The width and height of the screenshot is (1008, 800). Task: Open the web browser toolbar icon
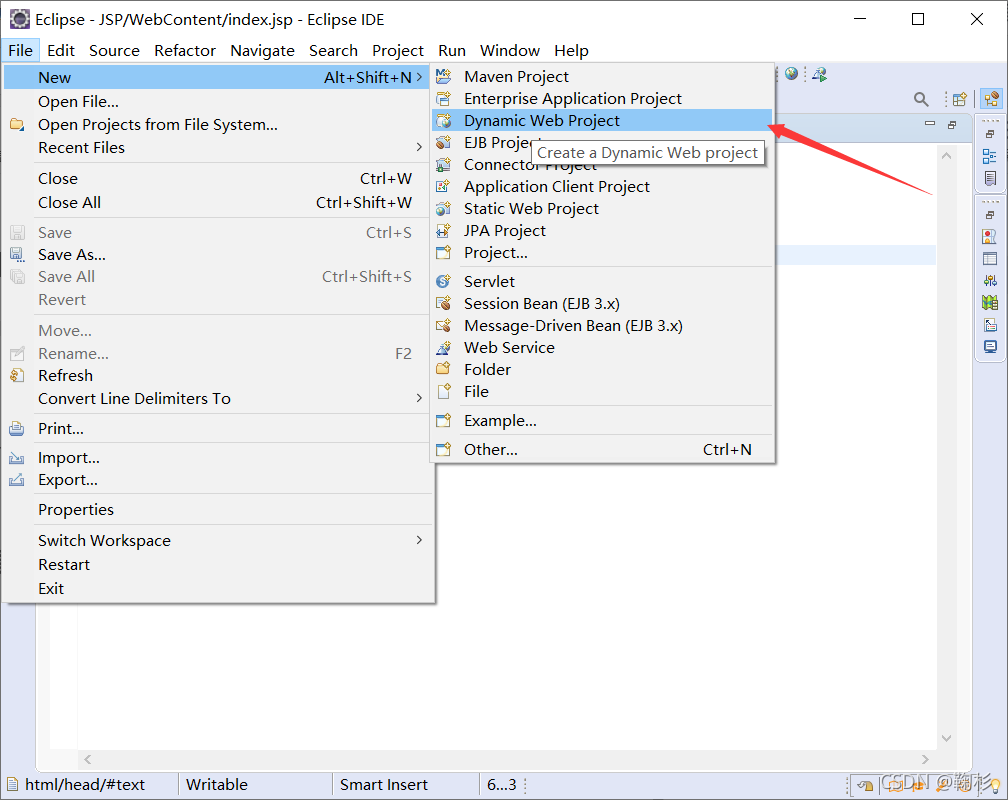[x=791, y=75]
